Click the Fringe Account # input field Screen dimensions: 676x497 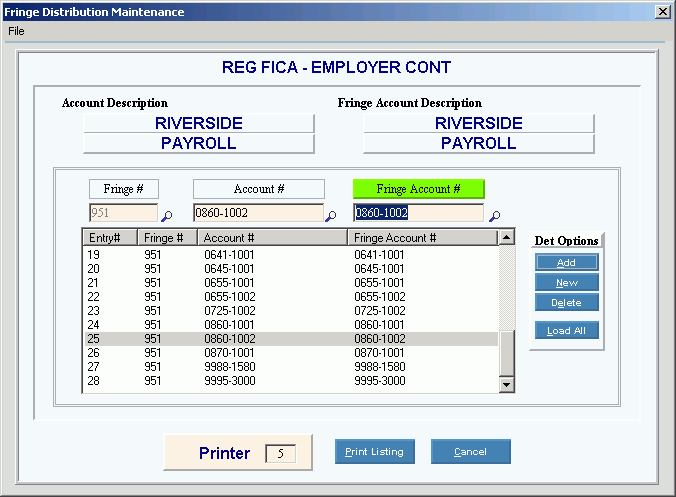[x=418, y=213]
